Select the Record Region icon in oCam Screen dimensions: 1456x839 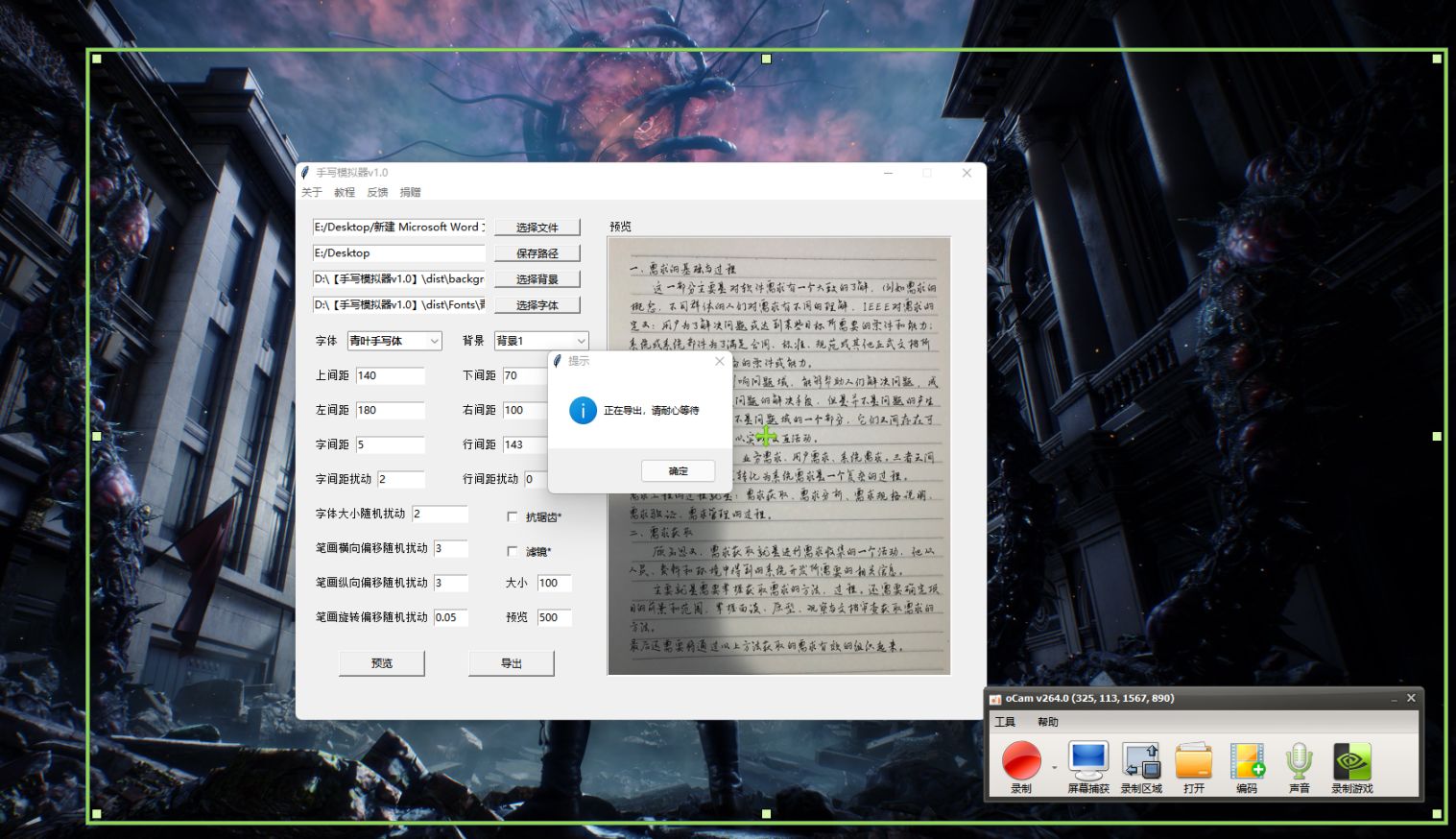point(1141,761)
